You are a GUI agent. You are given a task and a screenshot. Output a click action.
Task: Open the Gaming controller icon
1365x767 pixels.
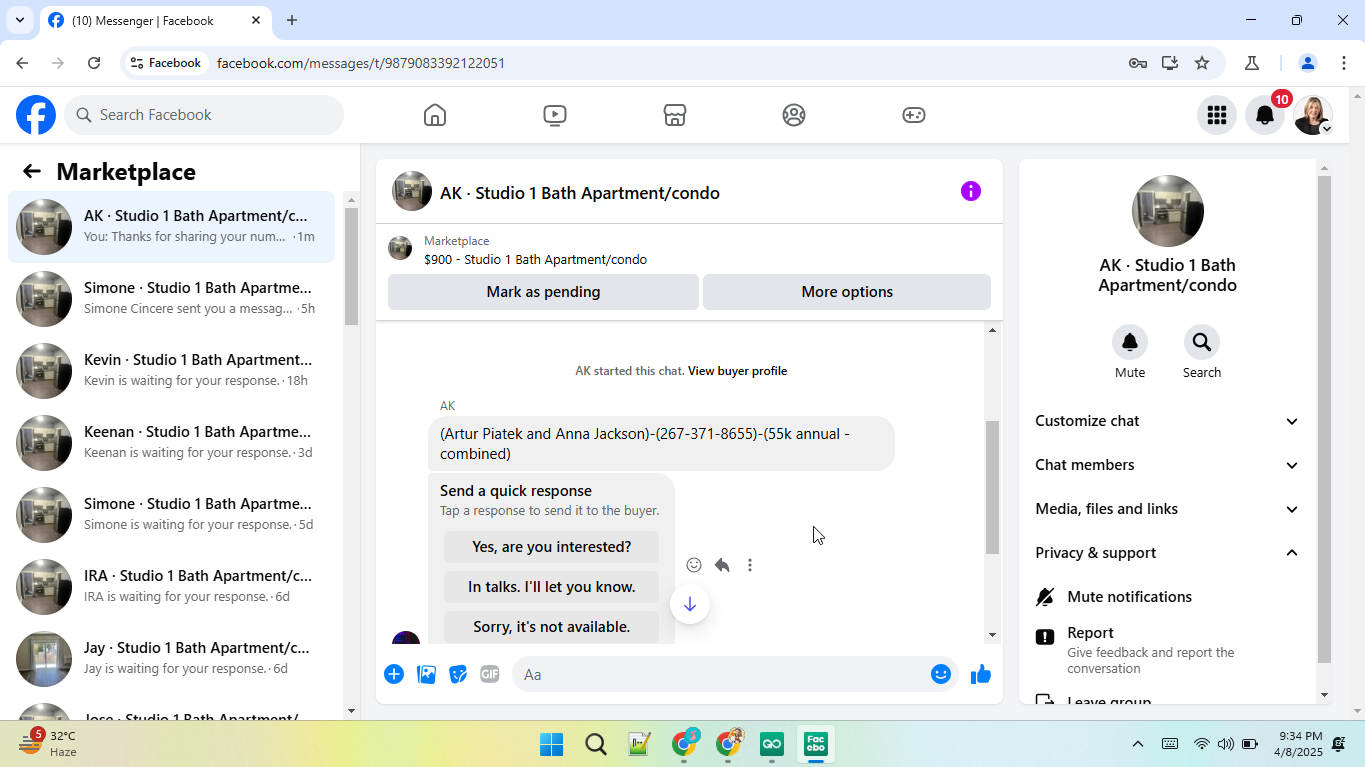(914, 115)
